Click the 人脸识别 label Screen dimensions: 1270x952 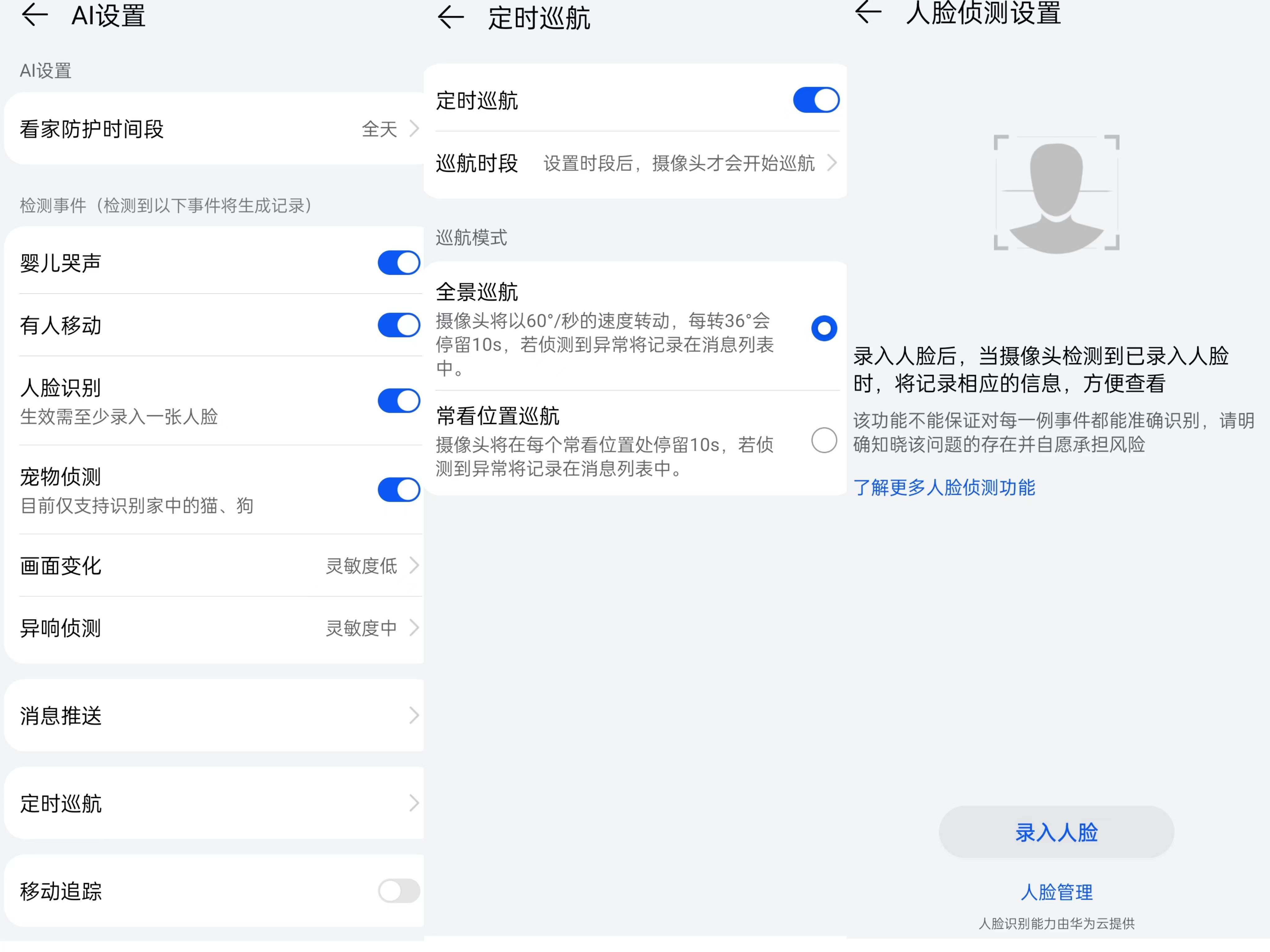[61, 388]
